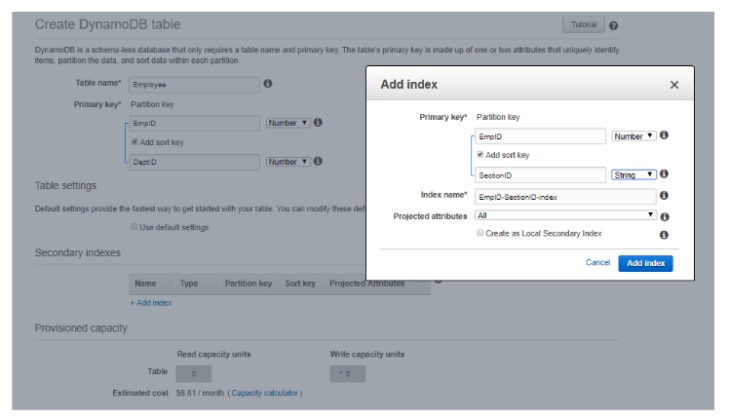Image resolution: width=729 pixels, height=420 pixels.
Task: Open Number type dropdown beside DeptID field
Action: tap(288, 161)
